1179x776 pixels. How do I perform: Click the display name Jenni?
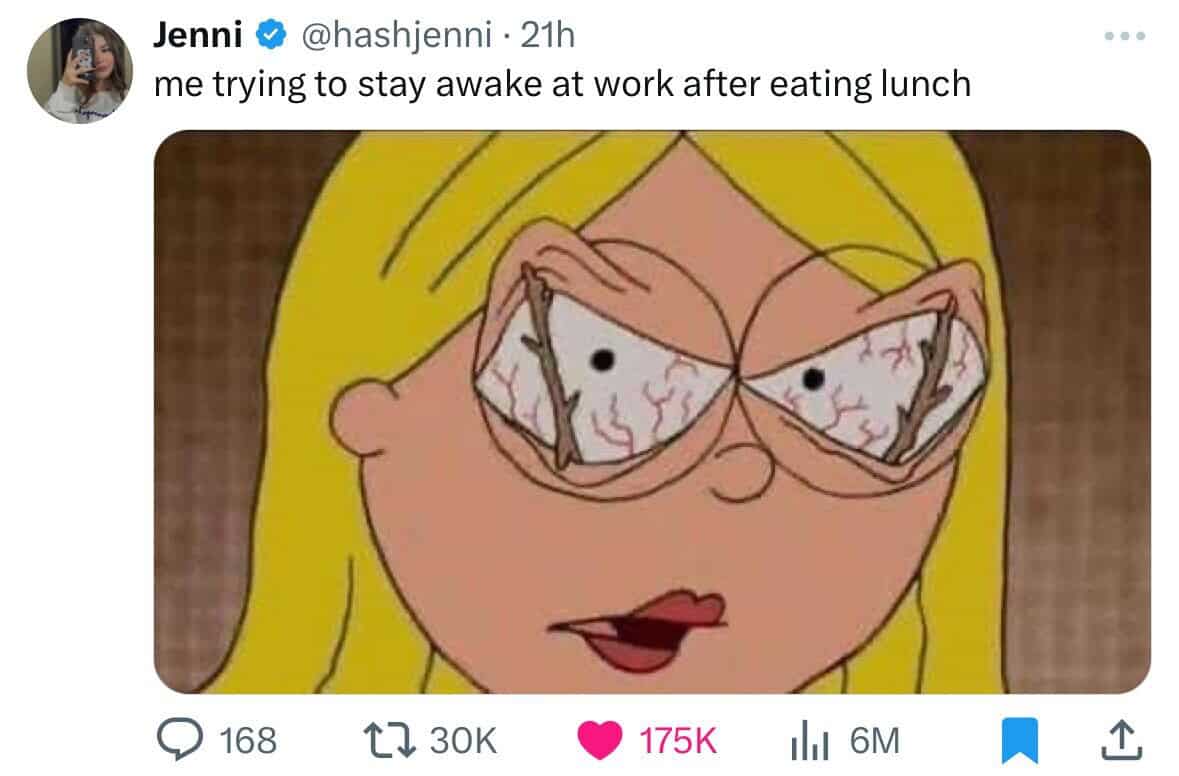click(x=198, y=36)
